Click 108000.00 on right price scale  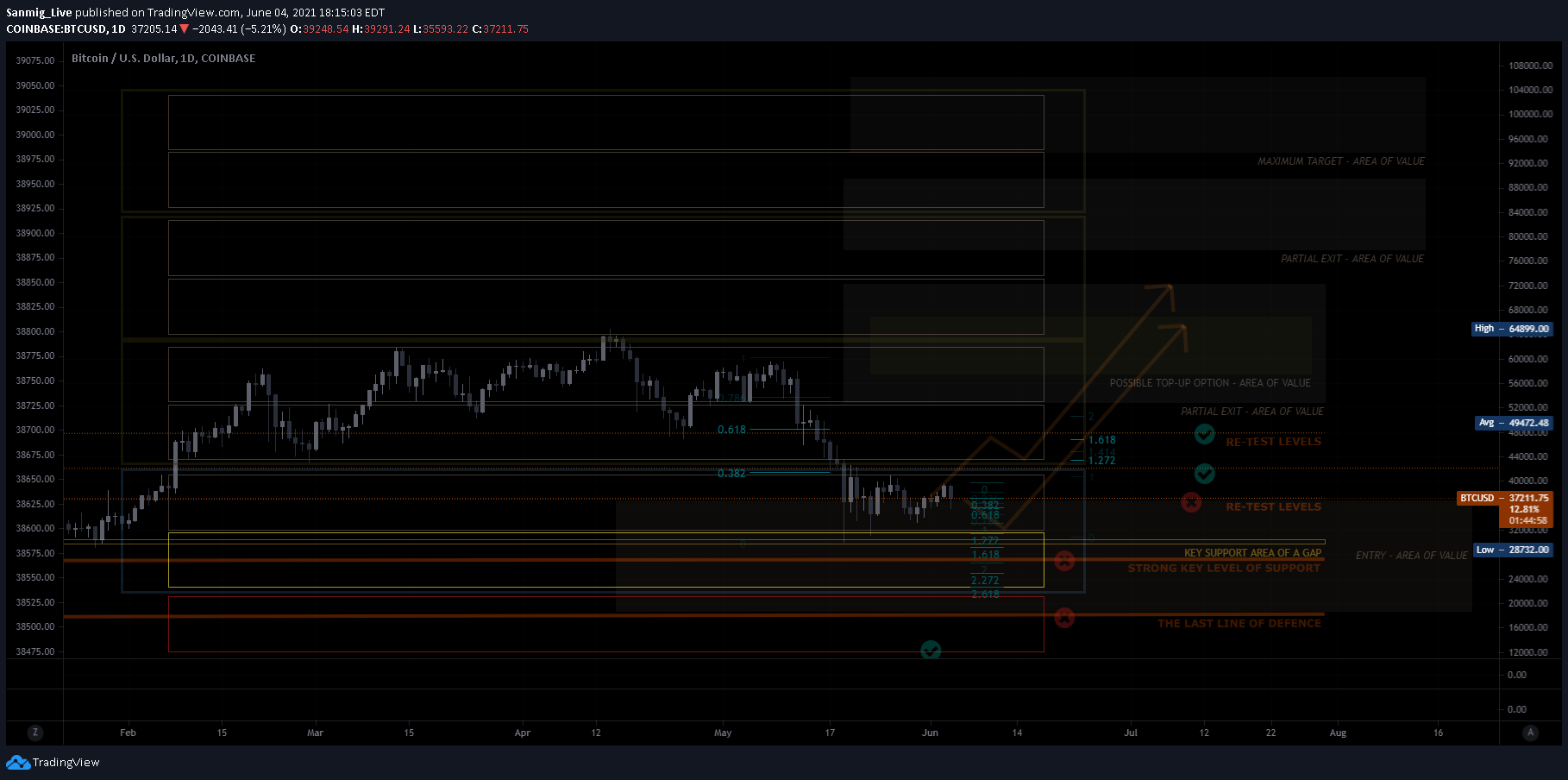[x=1530, y=66]
